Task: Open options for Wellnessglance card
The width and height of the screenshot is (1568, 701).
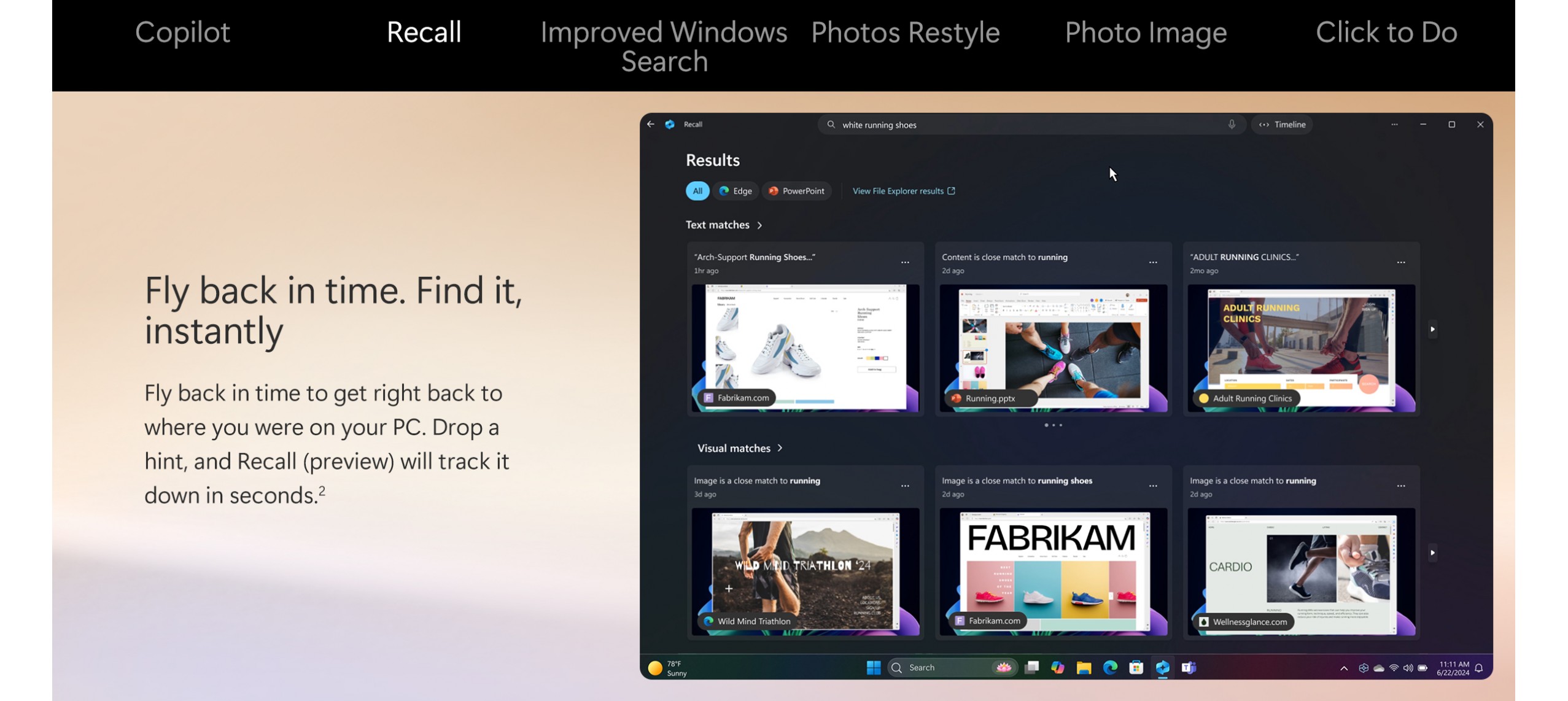Action: coord(1401,486)
